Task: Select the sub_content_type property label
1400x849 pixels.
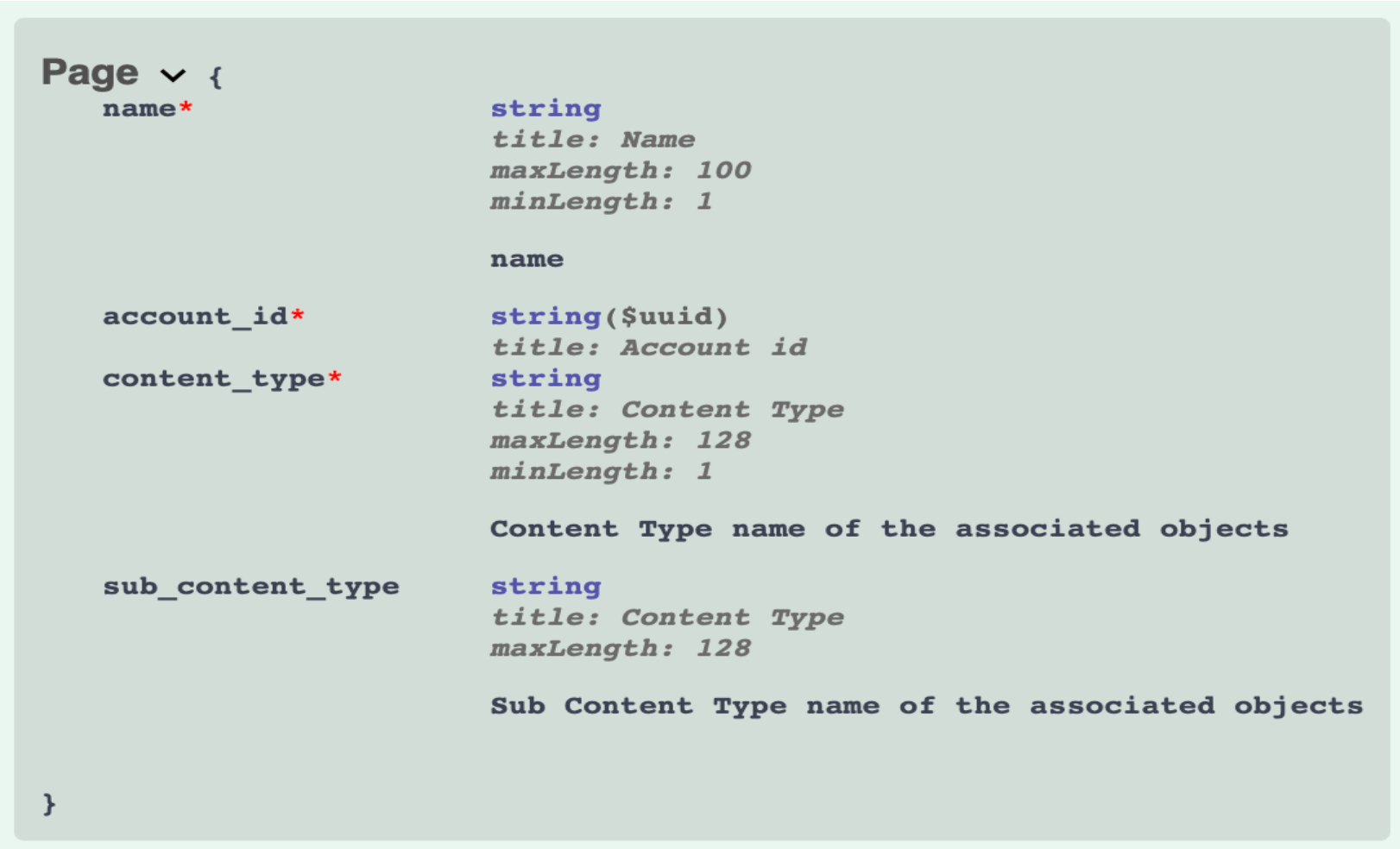Action: [251, 587]
